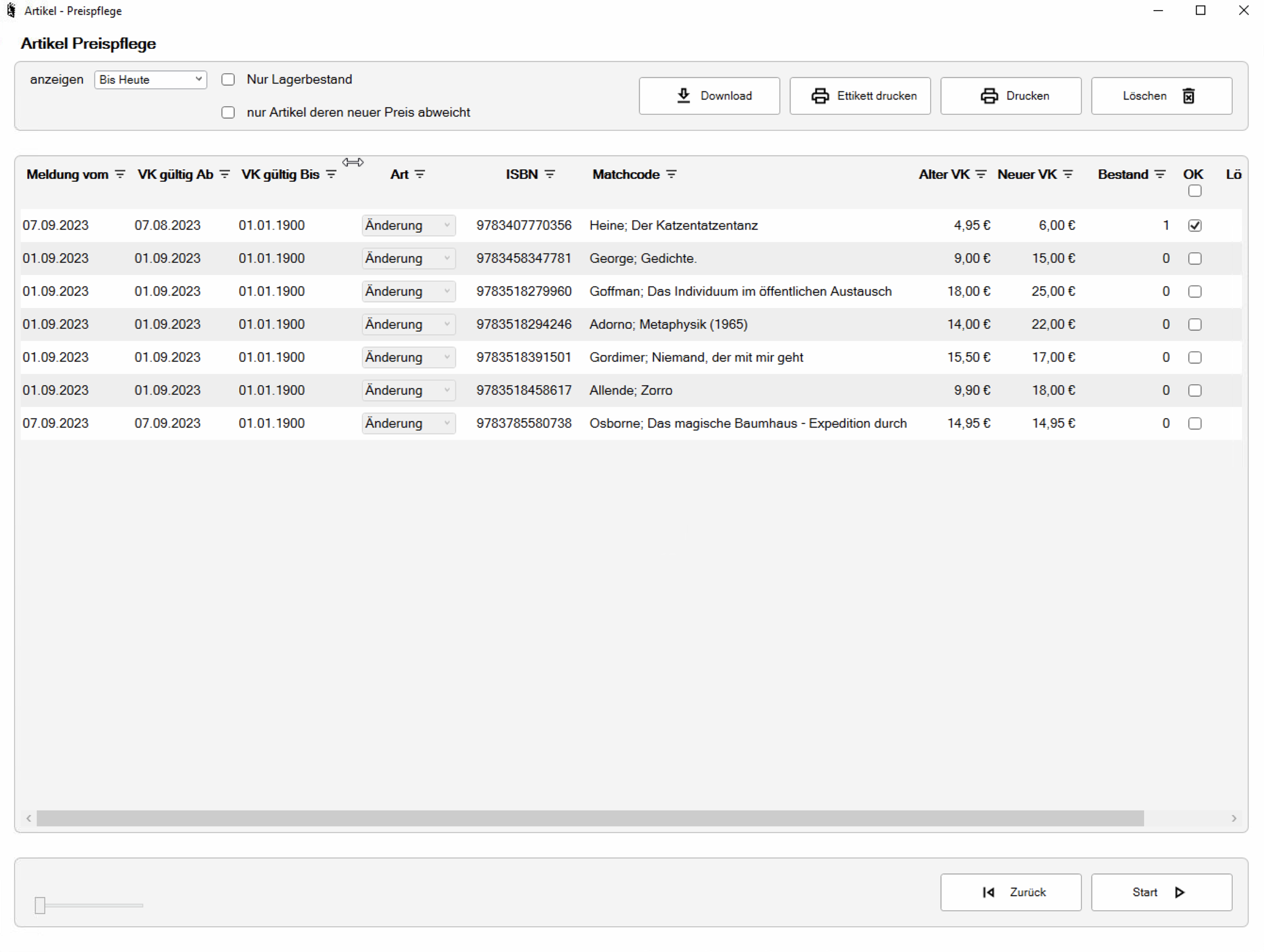Screen dimensions: 1264x952
Task: Check OK for George; Gedichte.
Action: [1194, 259]
